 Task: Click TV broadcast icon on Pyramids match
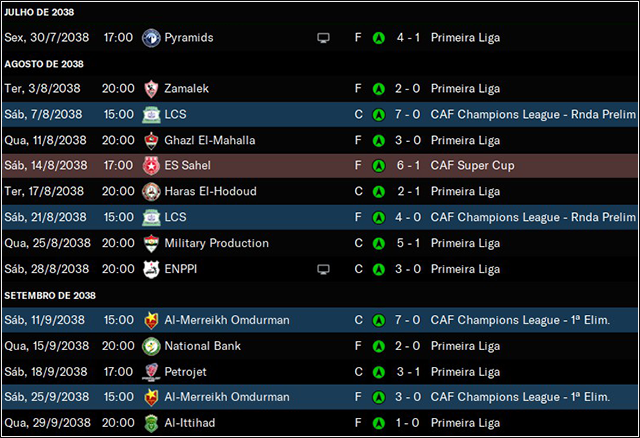(x=323, y=38)
